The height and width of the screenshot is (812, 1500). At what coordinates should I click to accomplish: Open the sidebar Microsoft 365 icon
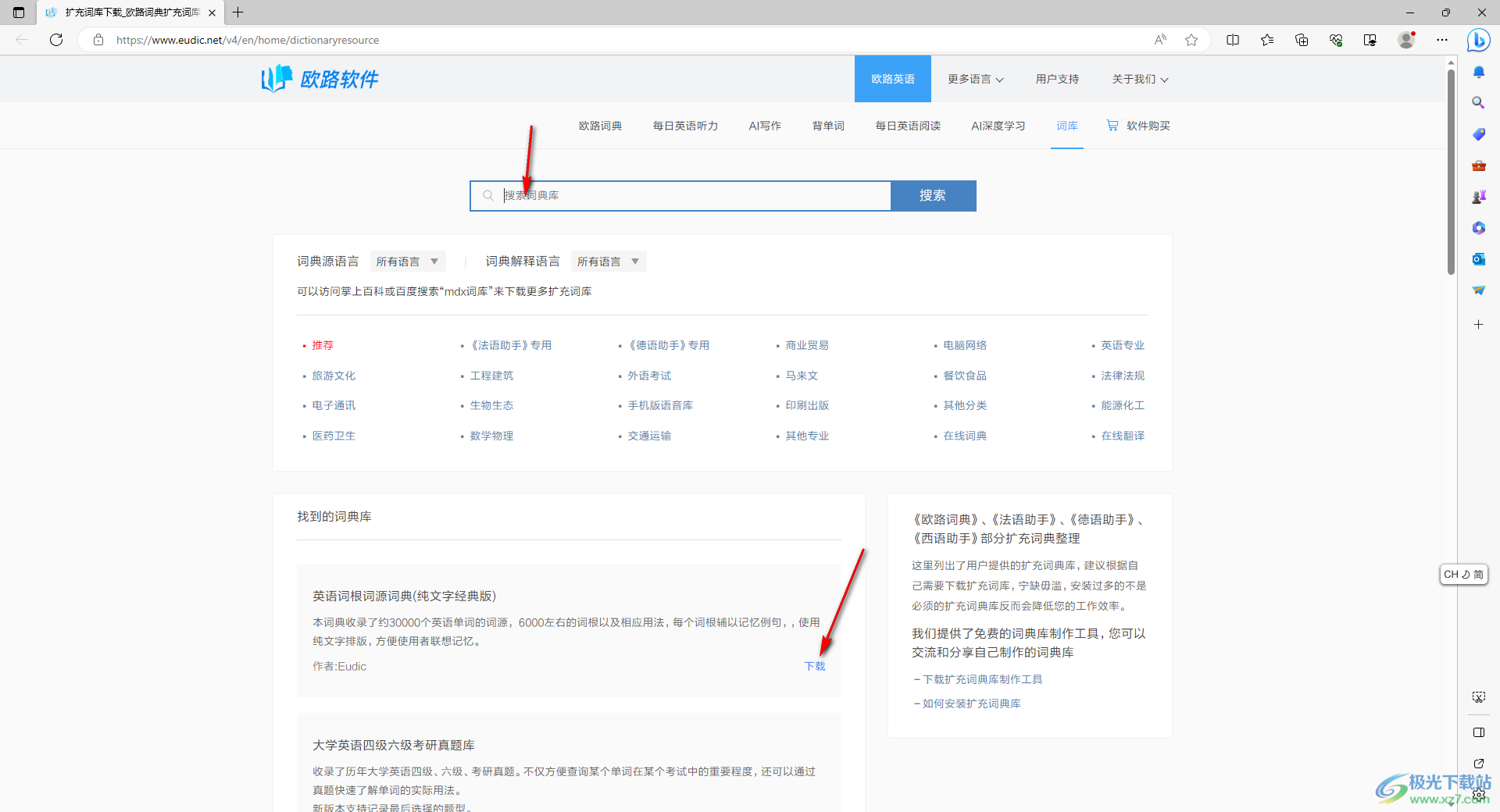click(1479, 228)
